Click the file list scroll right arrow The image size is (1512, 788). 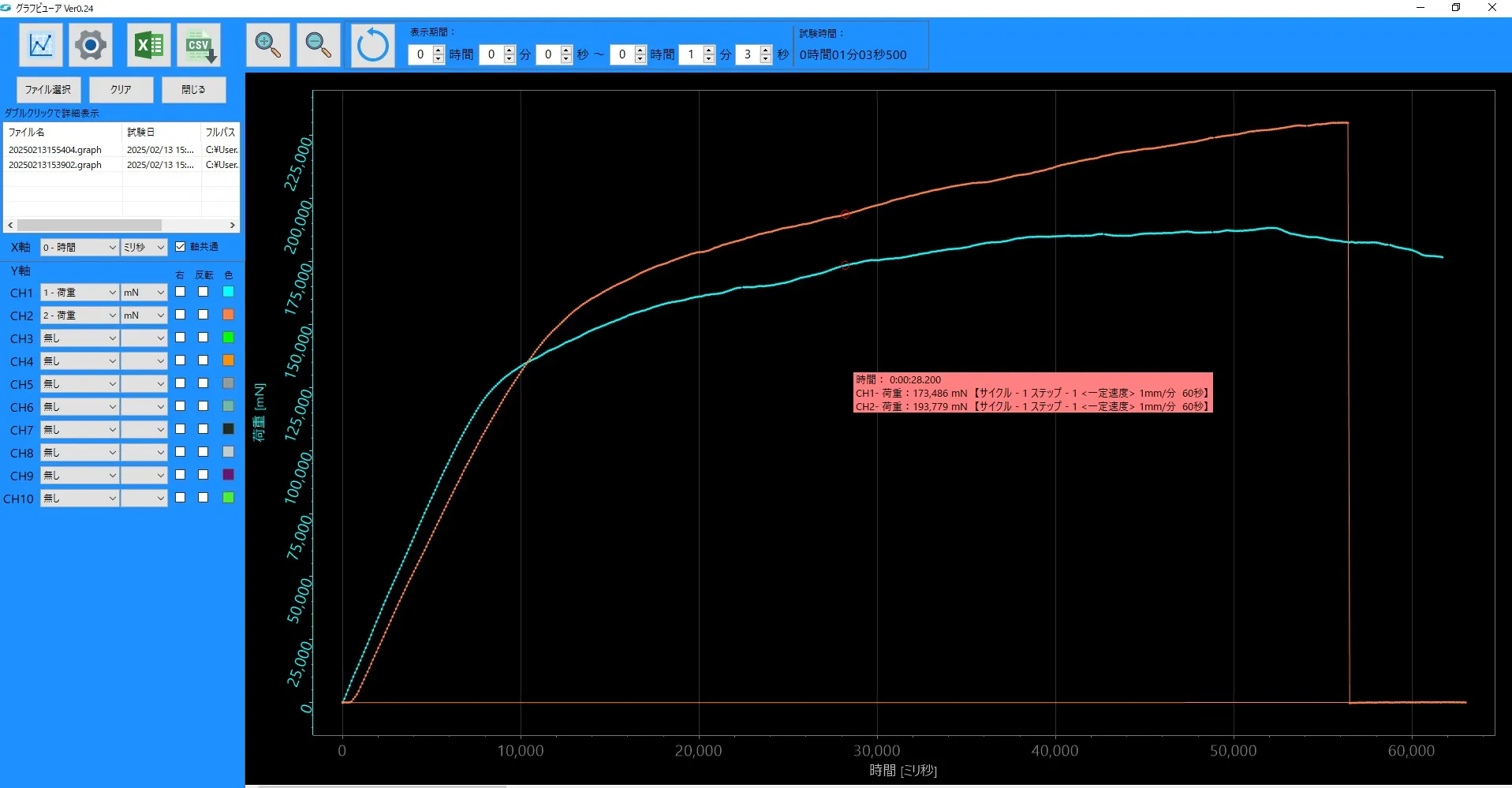coord(233,226)
